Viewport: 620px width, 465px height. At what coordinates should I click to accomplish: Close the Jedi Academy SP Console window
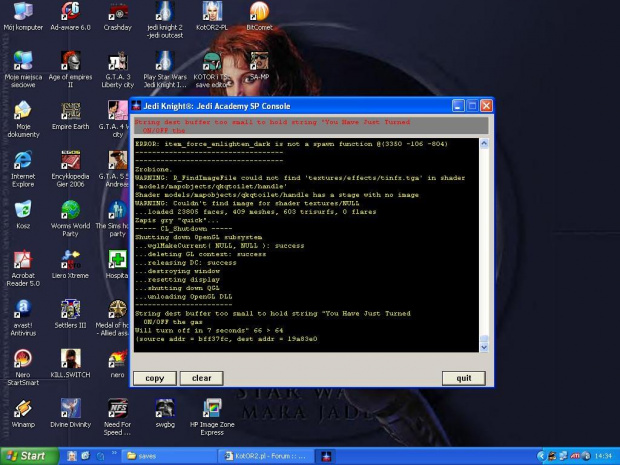[486, 106]
